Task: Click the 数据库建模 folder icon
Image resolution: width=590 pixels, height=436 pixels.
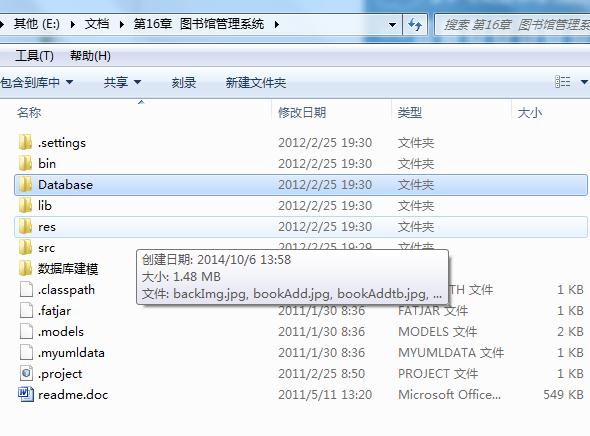Action: tap(25, 269)
